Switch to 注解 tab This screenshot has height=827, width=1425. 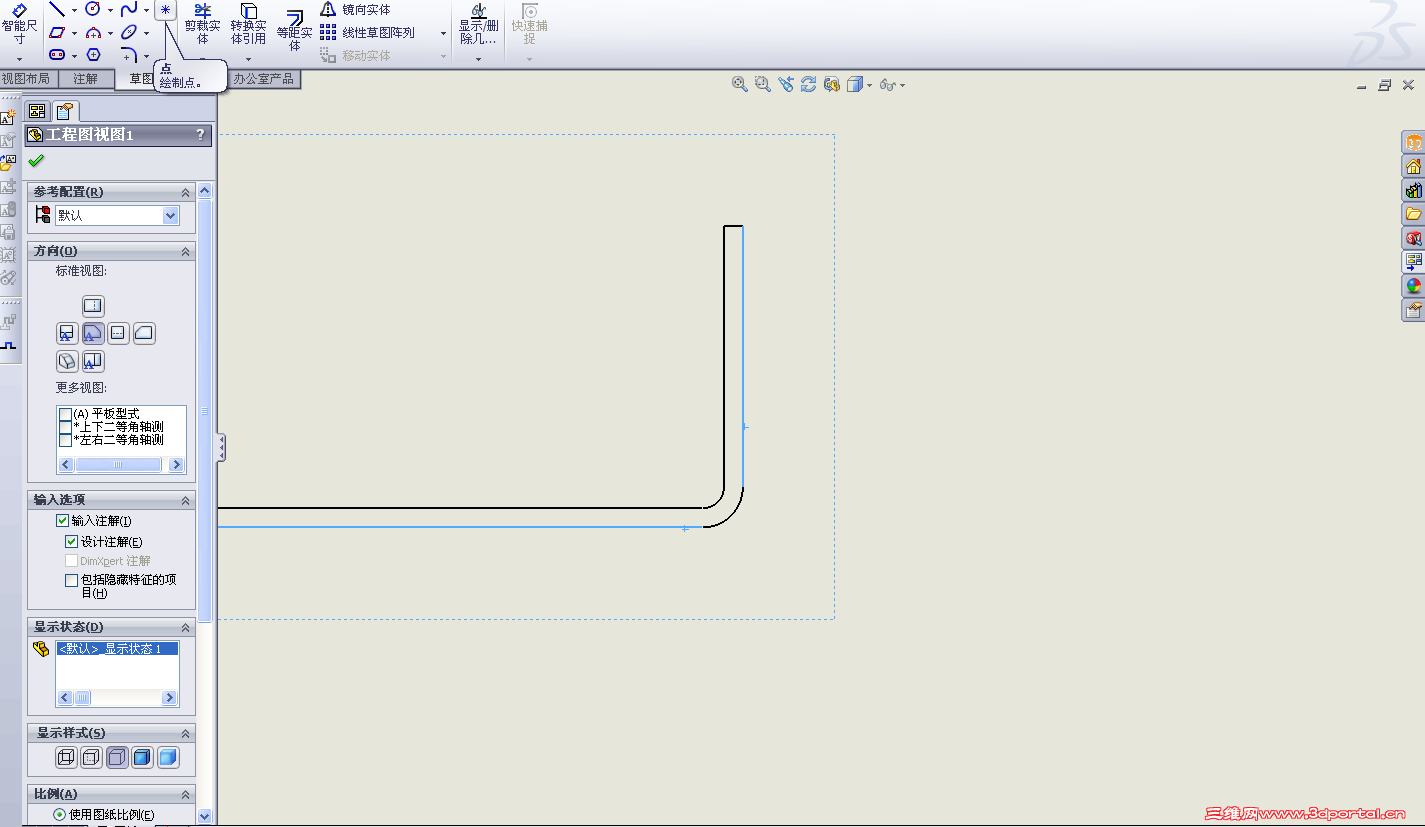86,78
